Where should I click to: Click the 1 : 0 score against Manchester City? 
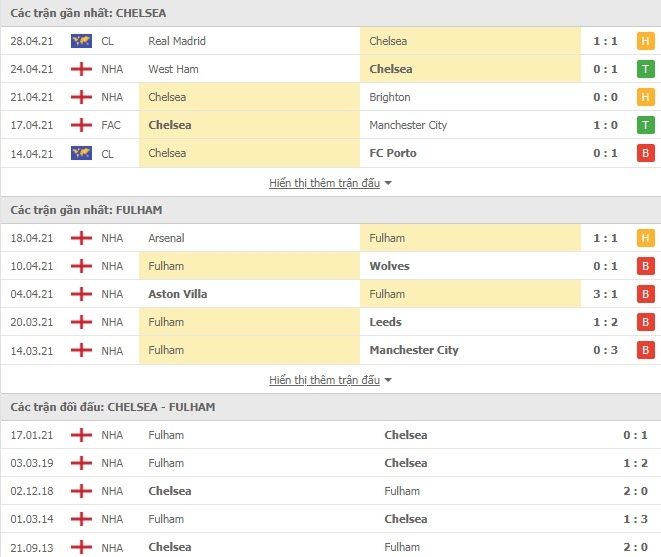pyautogui.click(x=605, y=125)
